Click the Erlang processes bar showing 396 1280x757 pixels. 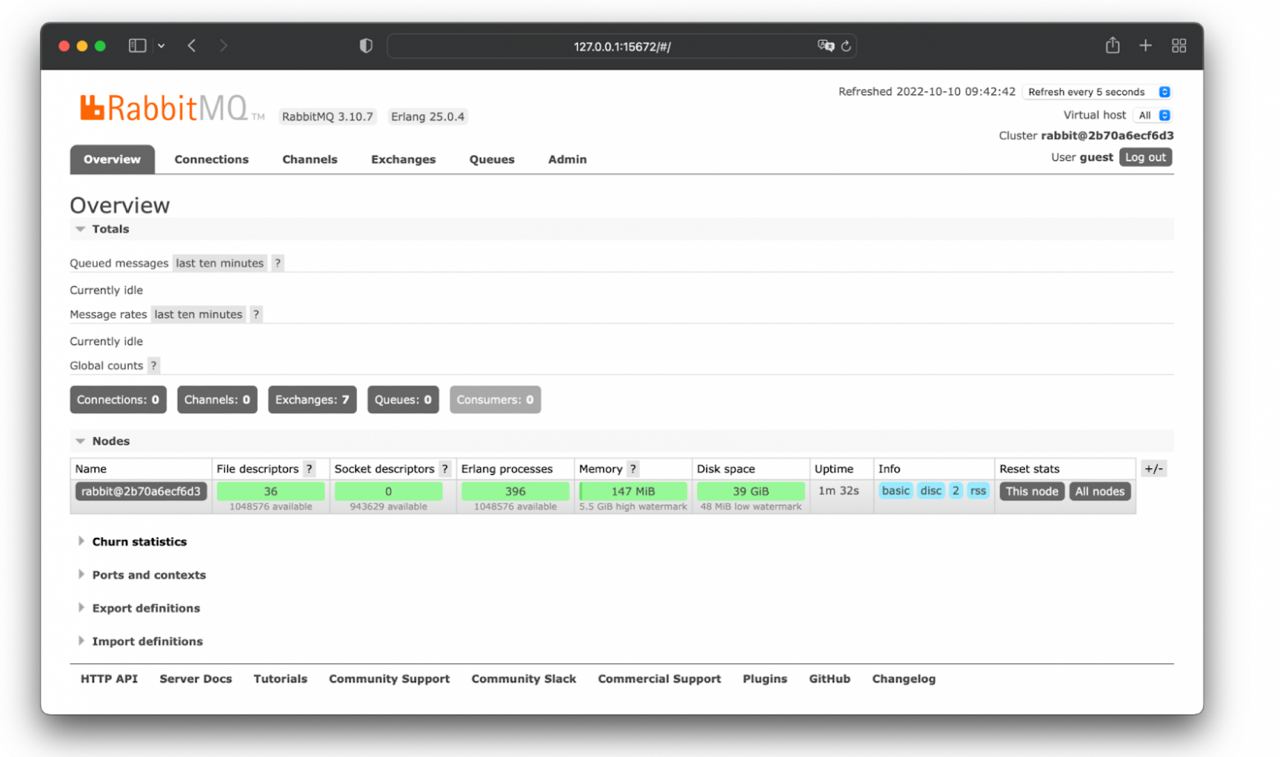(x=516, y=491)
